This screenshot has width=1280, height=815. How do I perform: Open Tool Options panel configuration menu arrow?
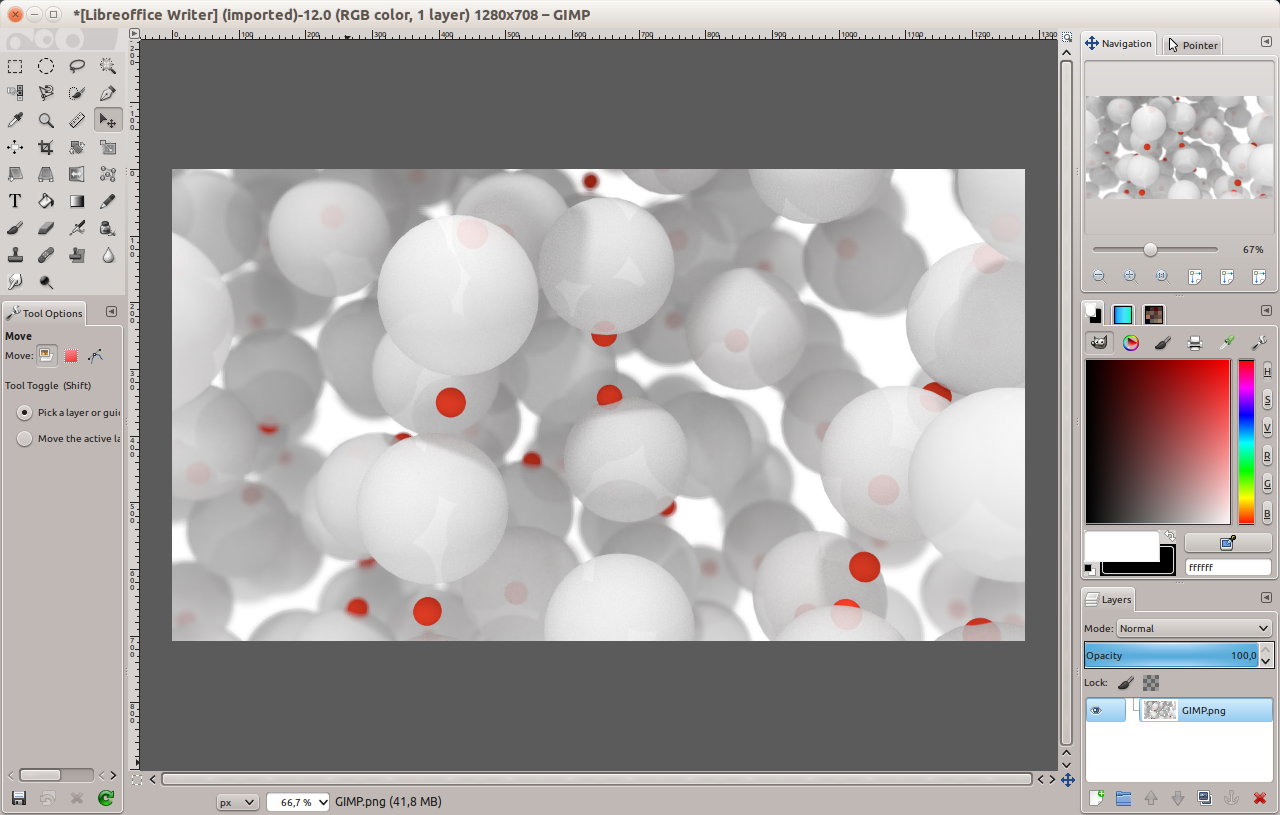[x=111, y=312]
